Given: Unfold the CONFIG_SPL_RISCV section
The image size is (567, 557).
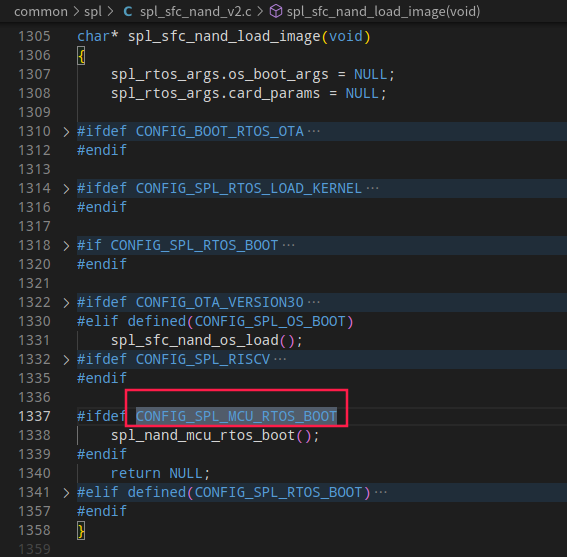Looking at the screenshot, I should pyautogui.click(x=66, y=360).
